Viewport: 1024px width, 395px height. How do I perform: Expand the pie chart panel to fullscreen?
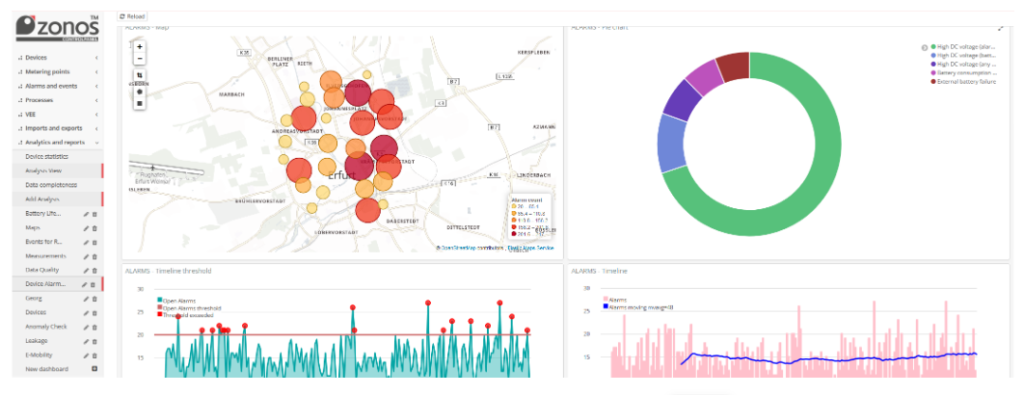pos(1000,28)
